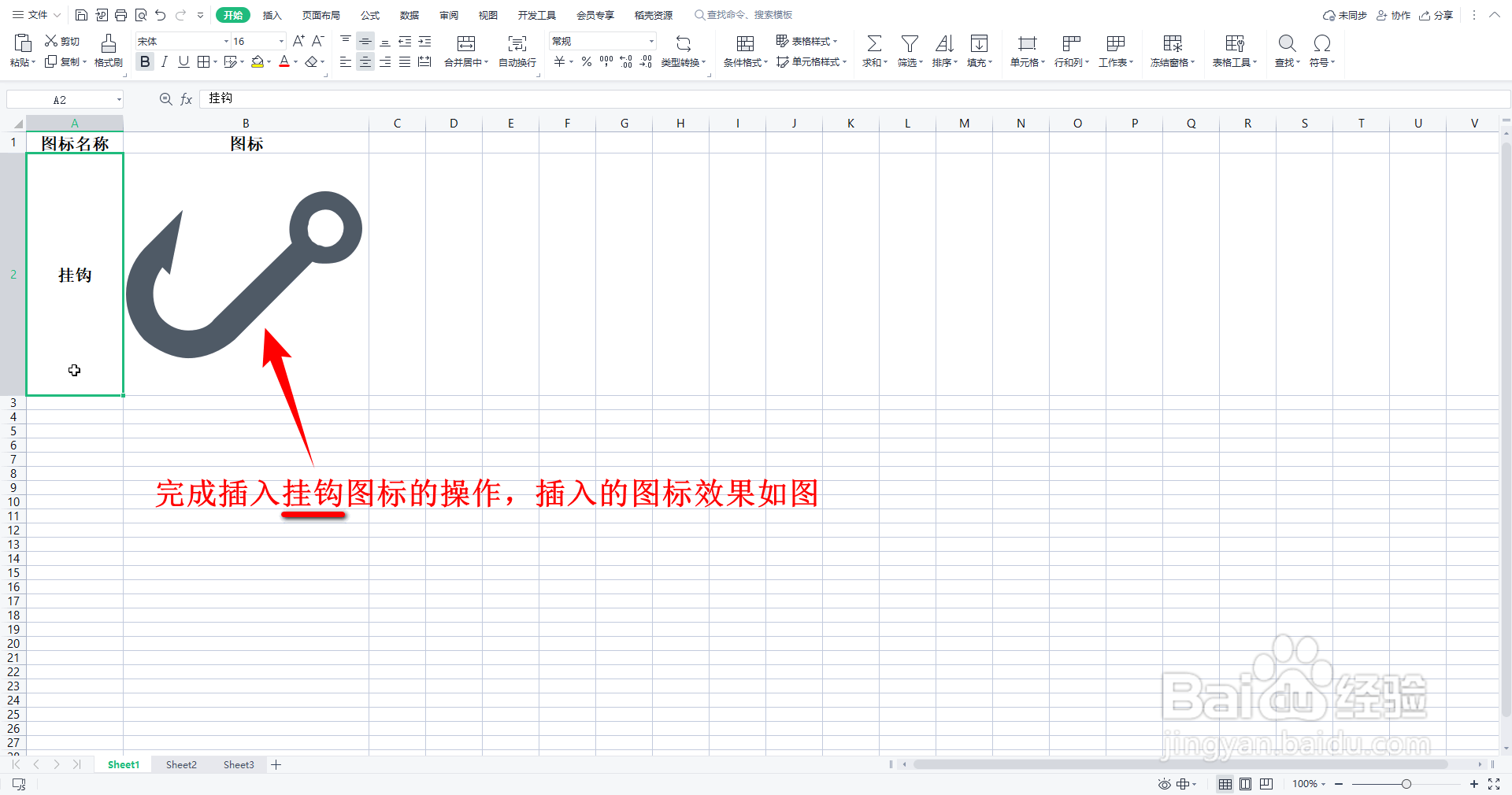Click the AutoSum (求和) icon
Screen dimensions: 1512x795
point(873,51)
